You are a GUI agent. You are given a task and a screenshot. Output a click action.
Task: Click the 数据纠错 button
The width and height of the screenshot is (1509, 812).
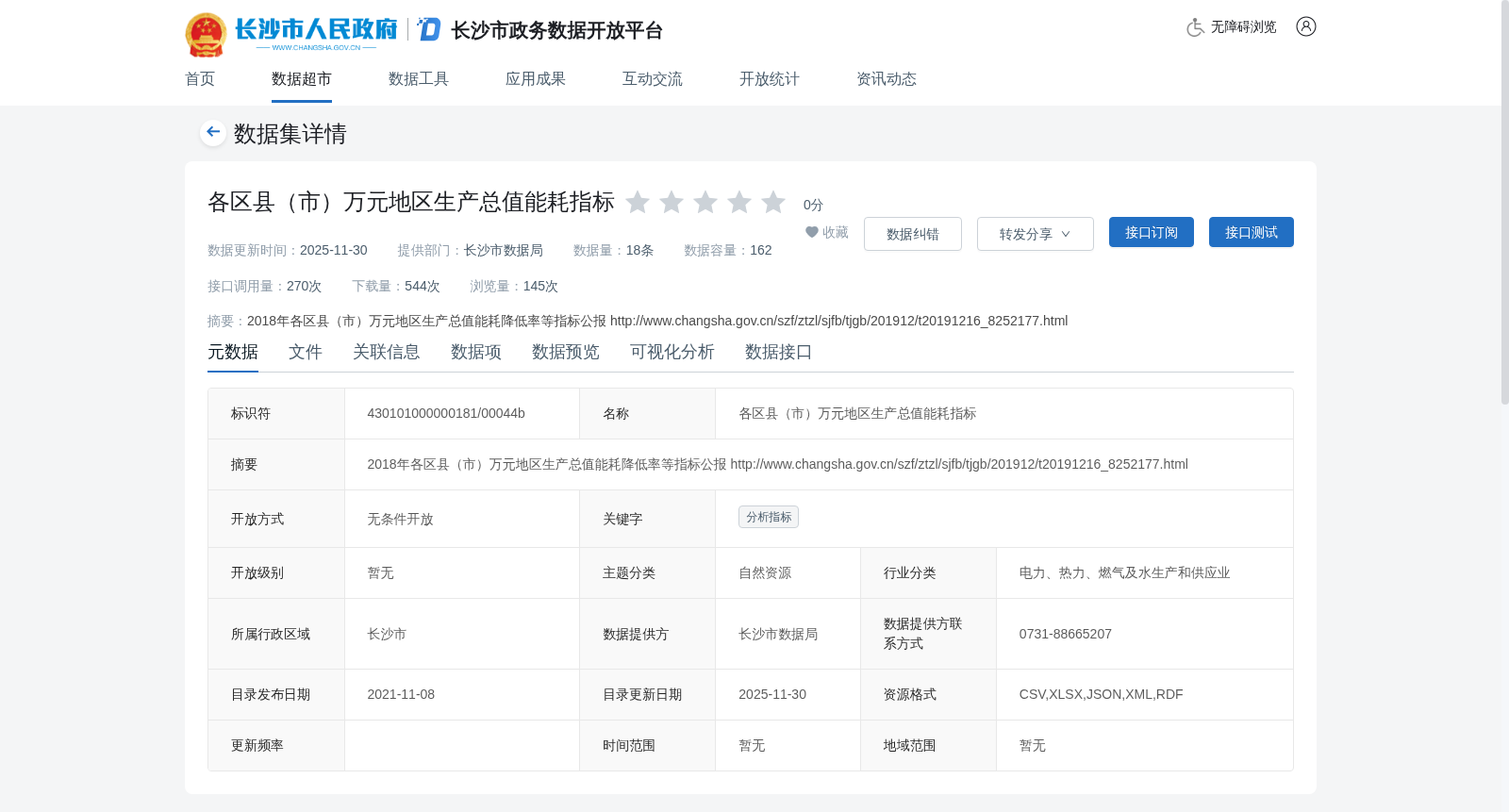click(913, 234)
